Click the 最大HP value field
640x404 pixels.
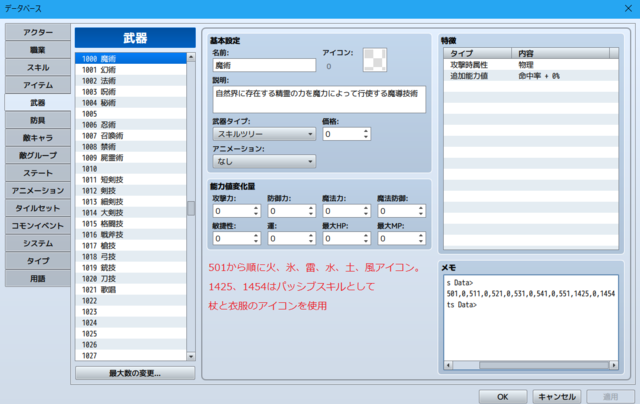pos(346,238)
